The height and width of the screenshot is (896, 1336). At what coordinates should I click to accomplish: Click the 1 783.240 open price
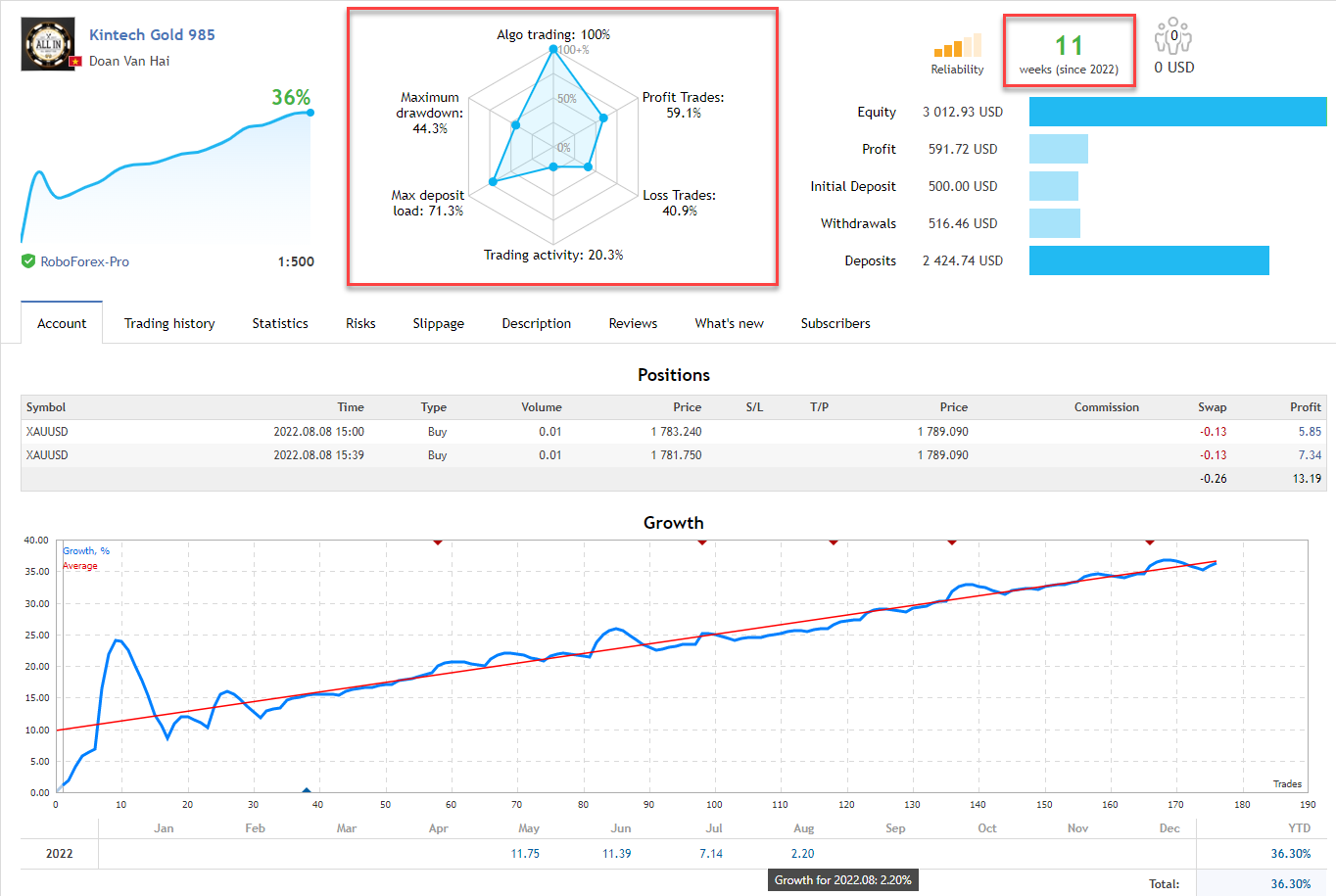point(676,432)
